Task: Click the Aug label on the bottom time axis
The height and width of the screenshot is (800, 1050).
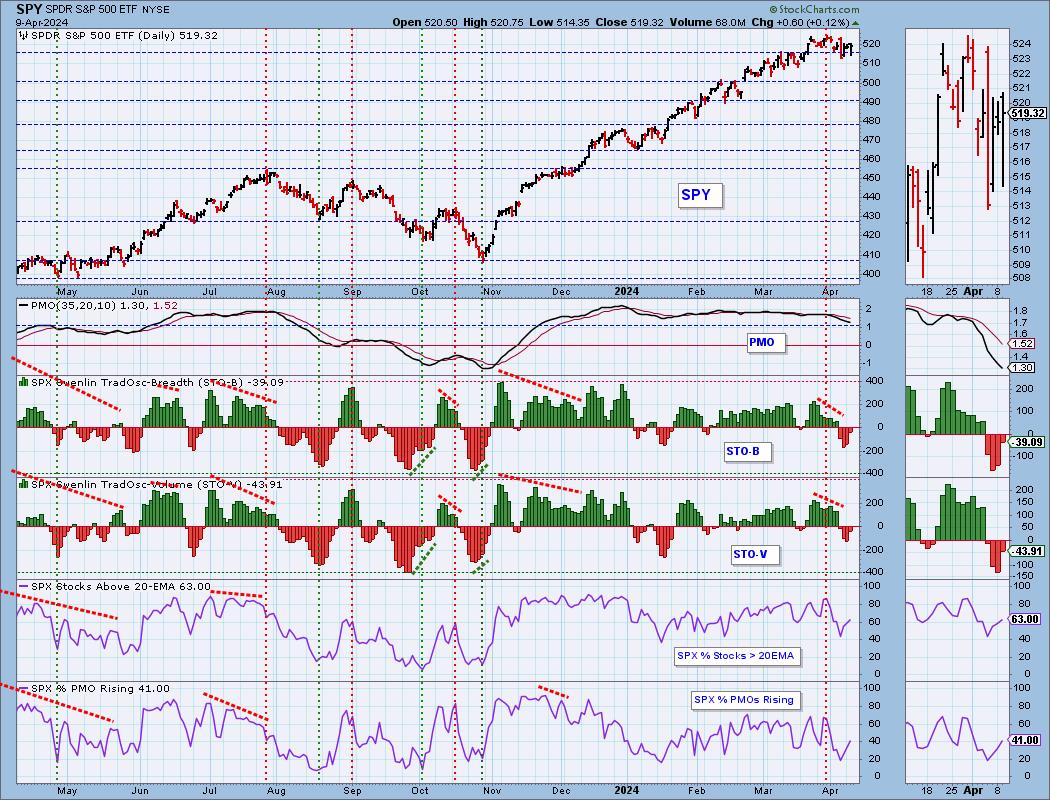Action: tap(276, 791)
